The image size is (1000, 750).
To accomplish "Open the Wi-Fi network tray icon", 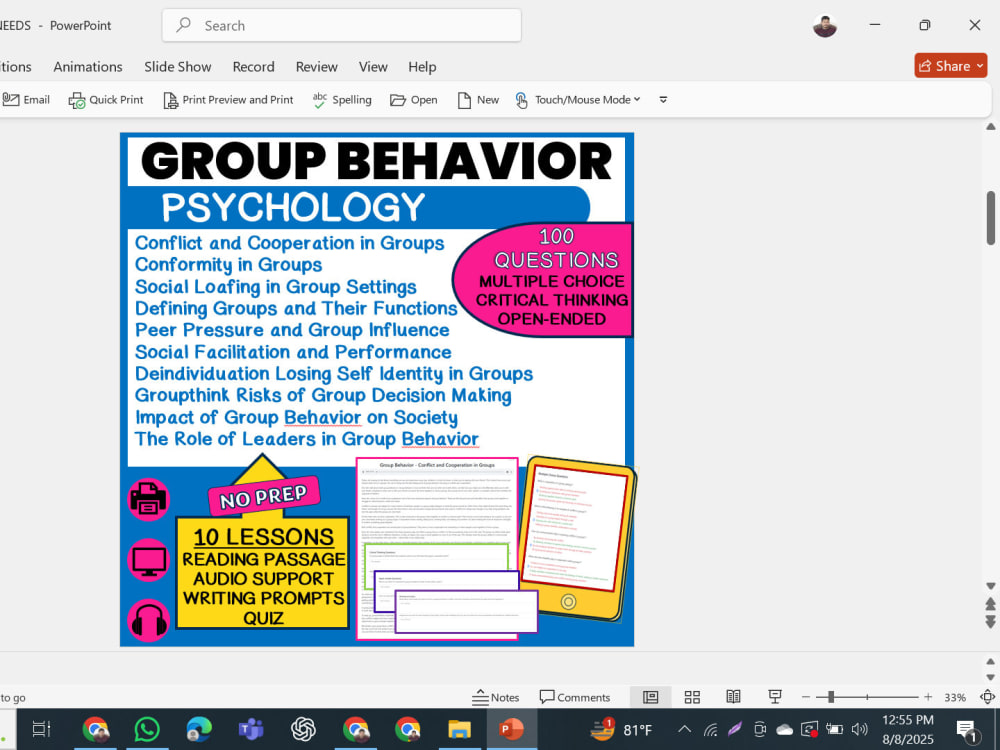I will [x=710, y=730].
